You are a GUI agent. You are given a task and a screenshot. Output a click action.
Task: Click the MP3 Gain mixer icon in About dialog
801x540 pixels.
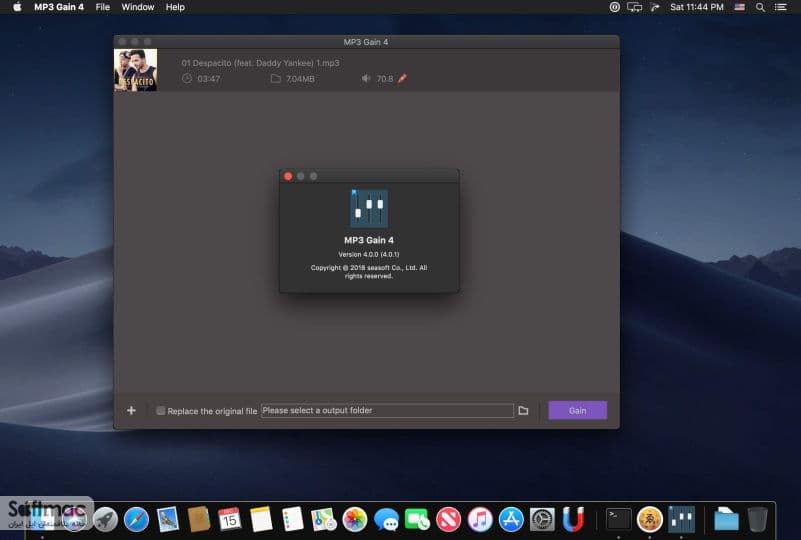pyautogui.click(x=369, y=208)
